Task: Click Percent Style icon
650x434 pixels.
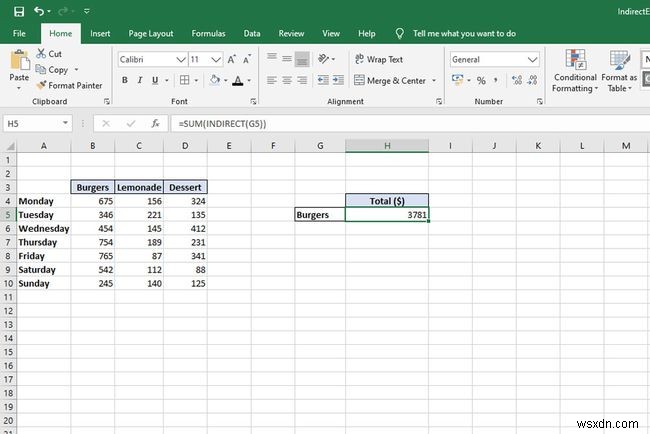Action: click(481, 80)
